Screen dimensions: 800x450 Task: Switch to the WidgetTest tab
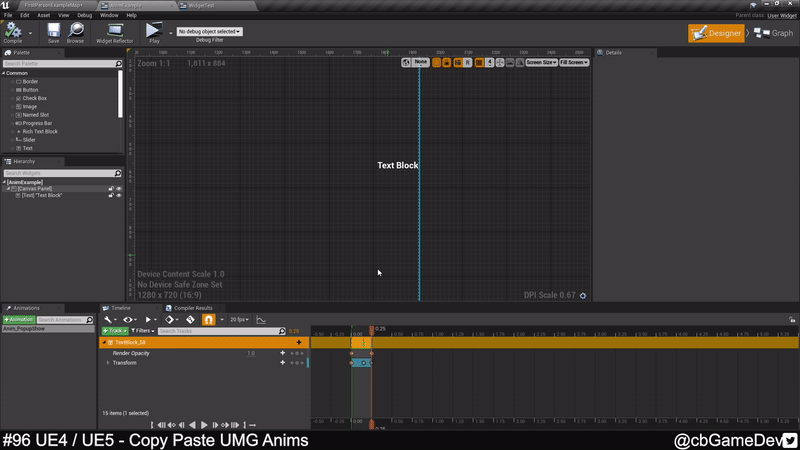202,6
